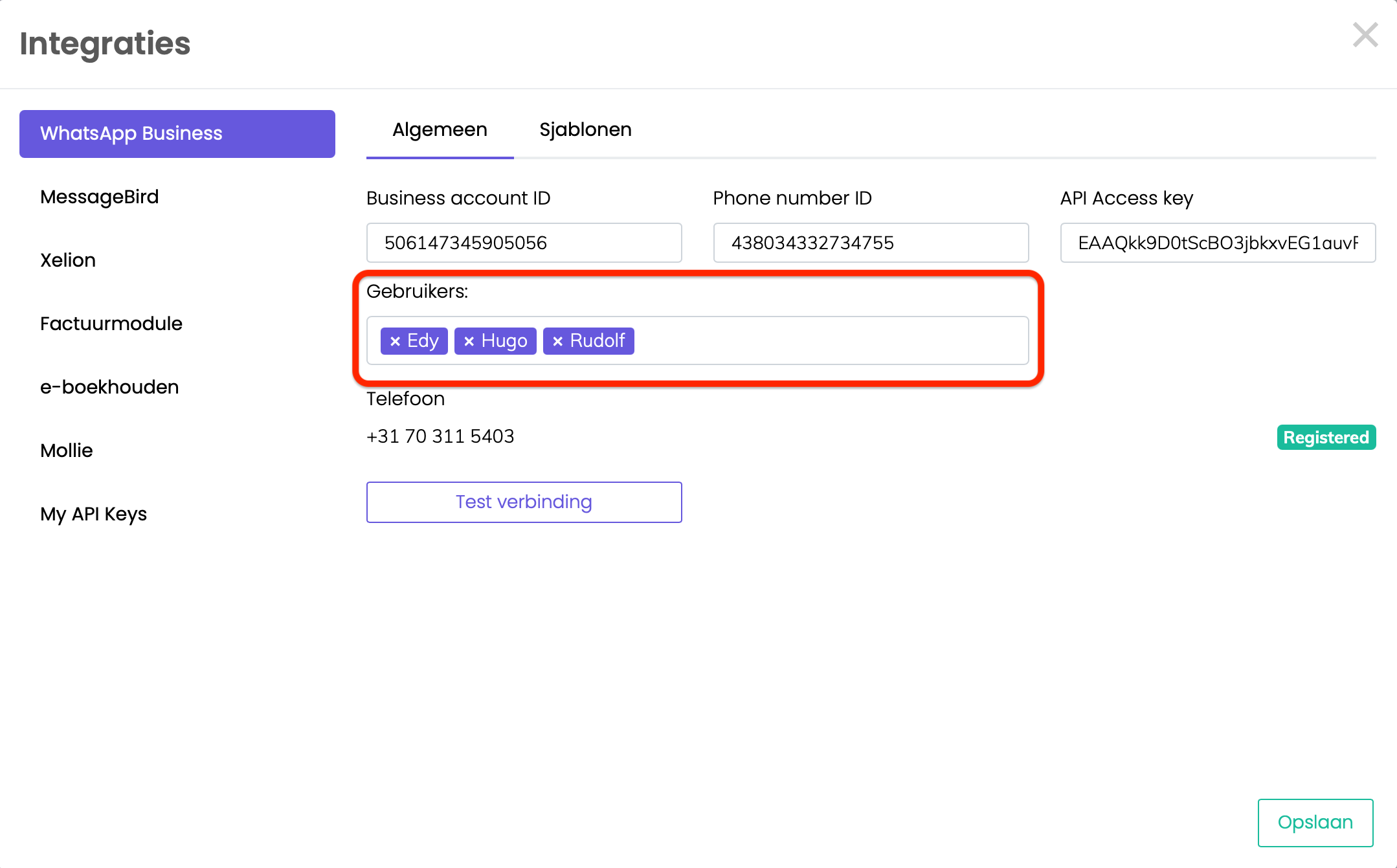Switch to the Sjablonen tab

[x=585, y=129]
